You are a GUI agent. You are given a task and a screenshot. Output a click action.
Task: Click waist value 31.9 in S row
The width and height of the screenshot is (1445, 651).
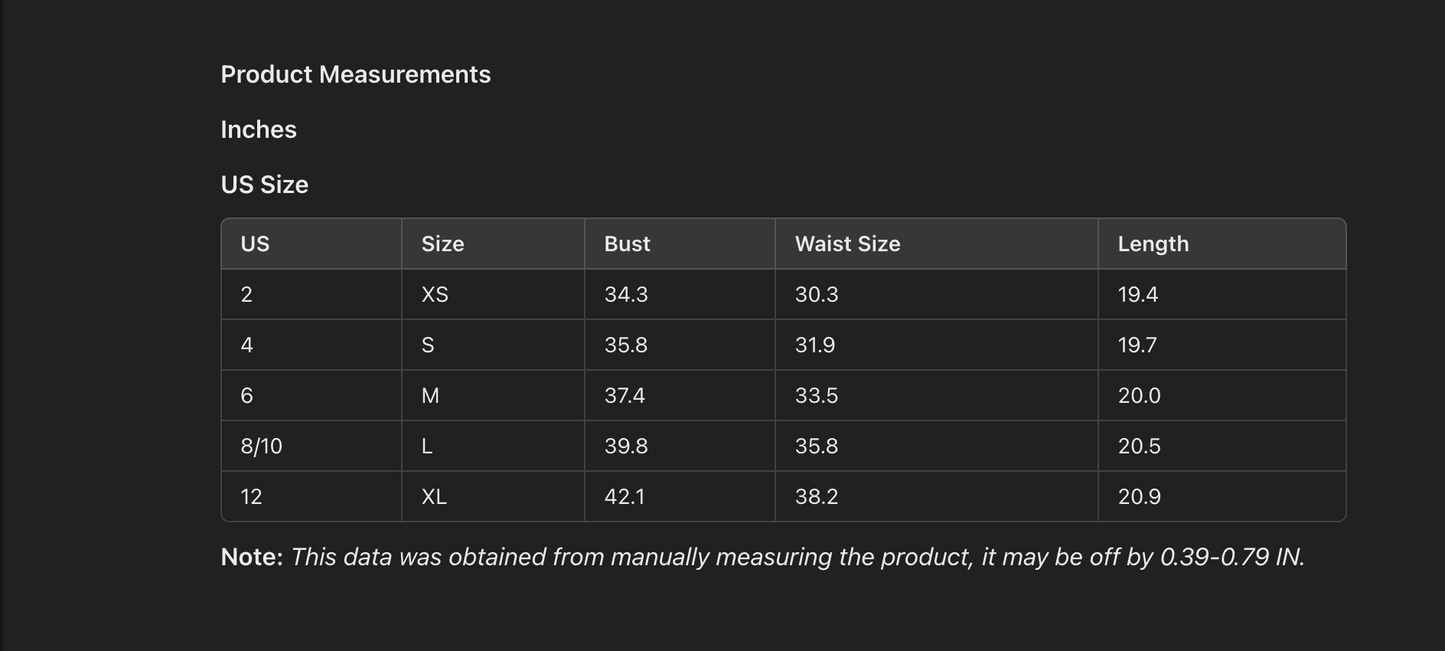815,346
